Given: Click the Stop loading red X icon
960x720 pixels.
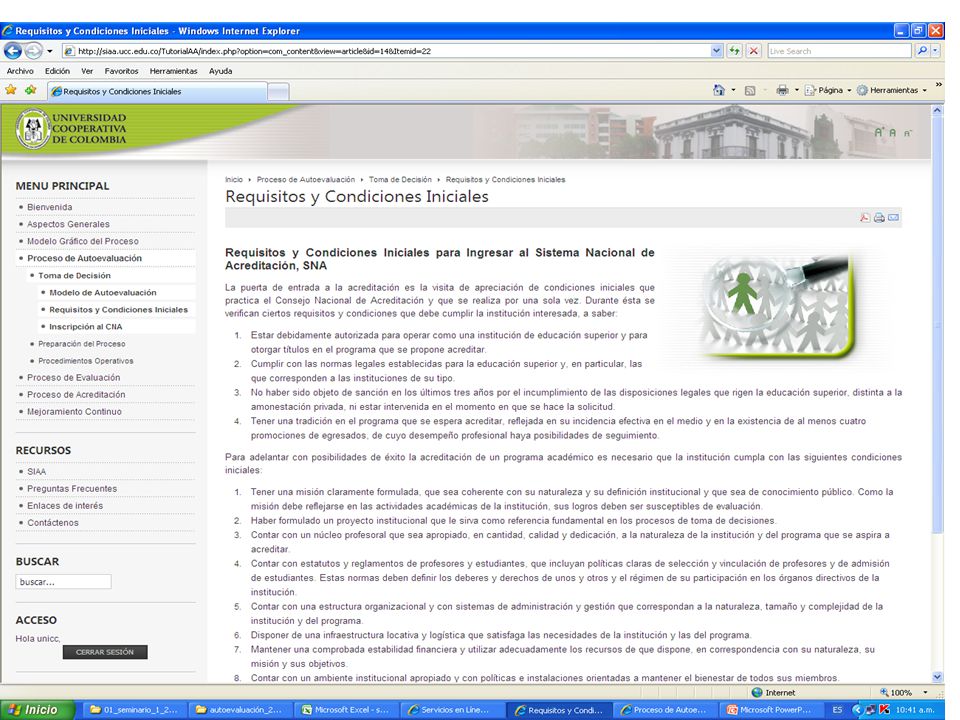Looking at the screenshot, I should coord(754,51).
